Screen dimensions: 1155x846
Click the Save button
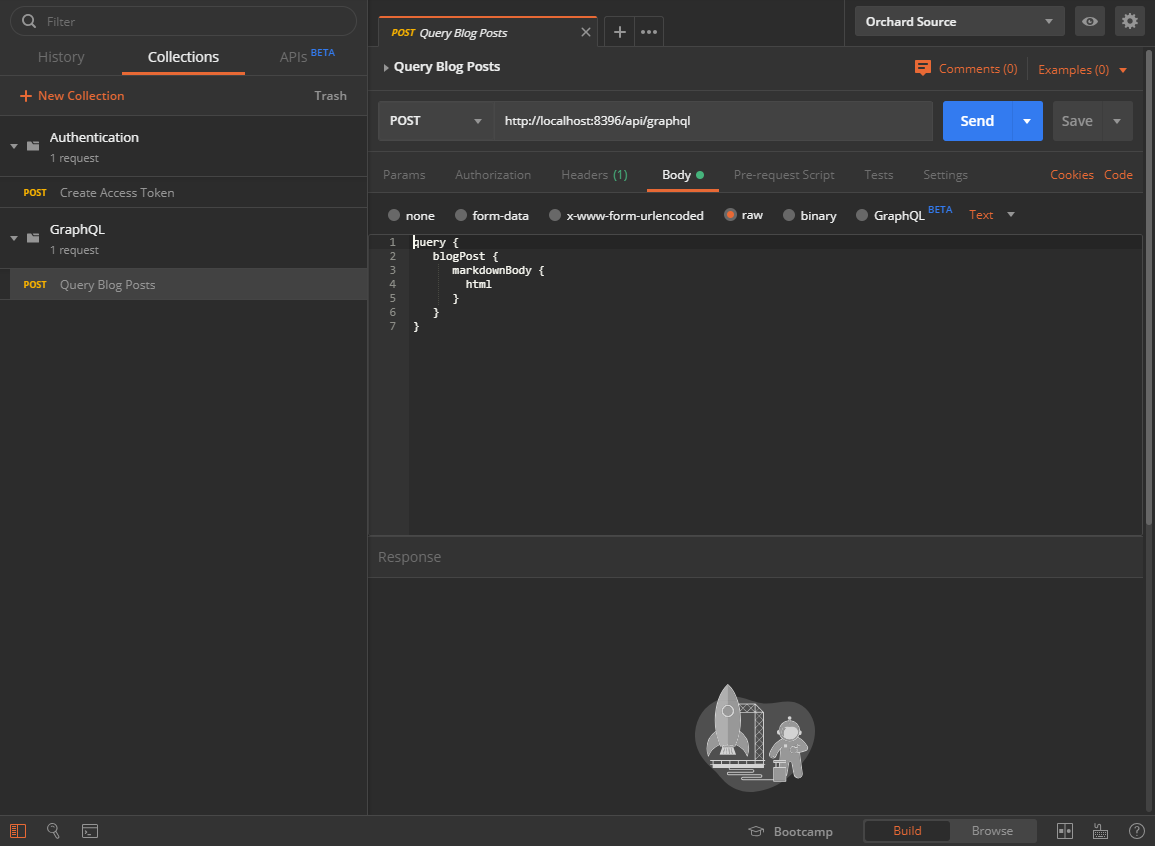point(1077,121)
